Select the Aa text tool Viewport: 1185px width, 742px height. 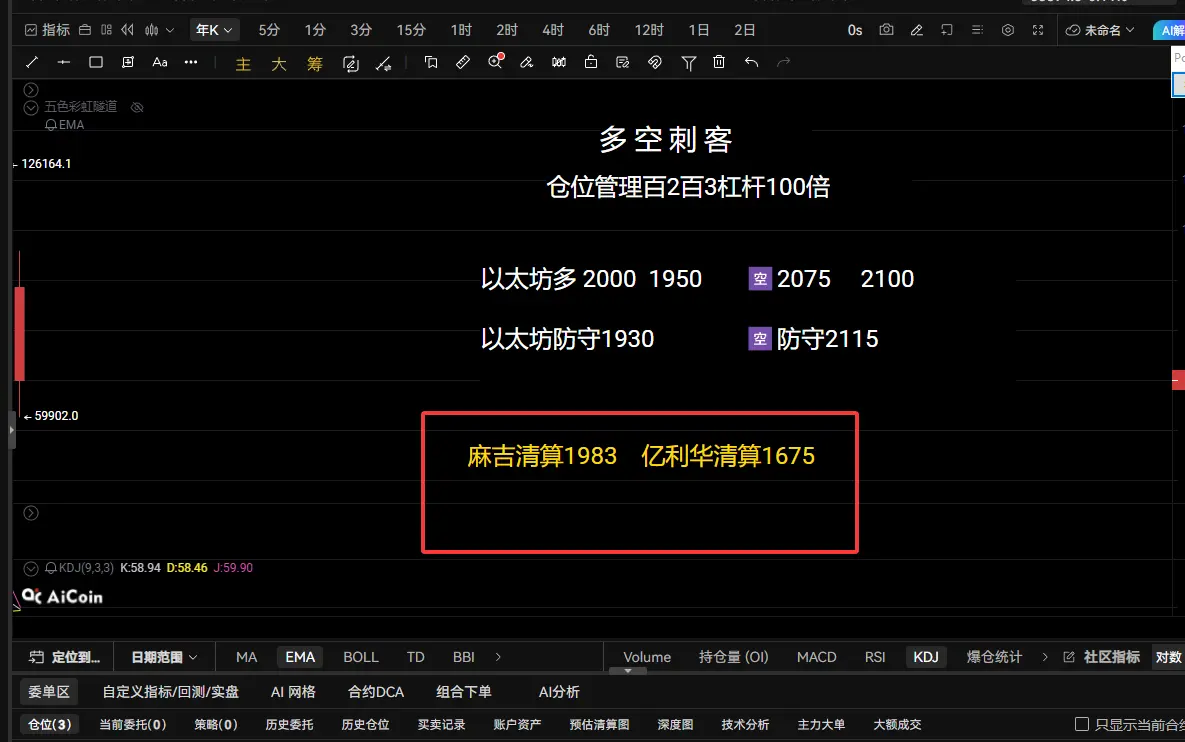coord(159,62)
